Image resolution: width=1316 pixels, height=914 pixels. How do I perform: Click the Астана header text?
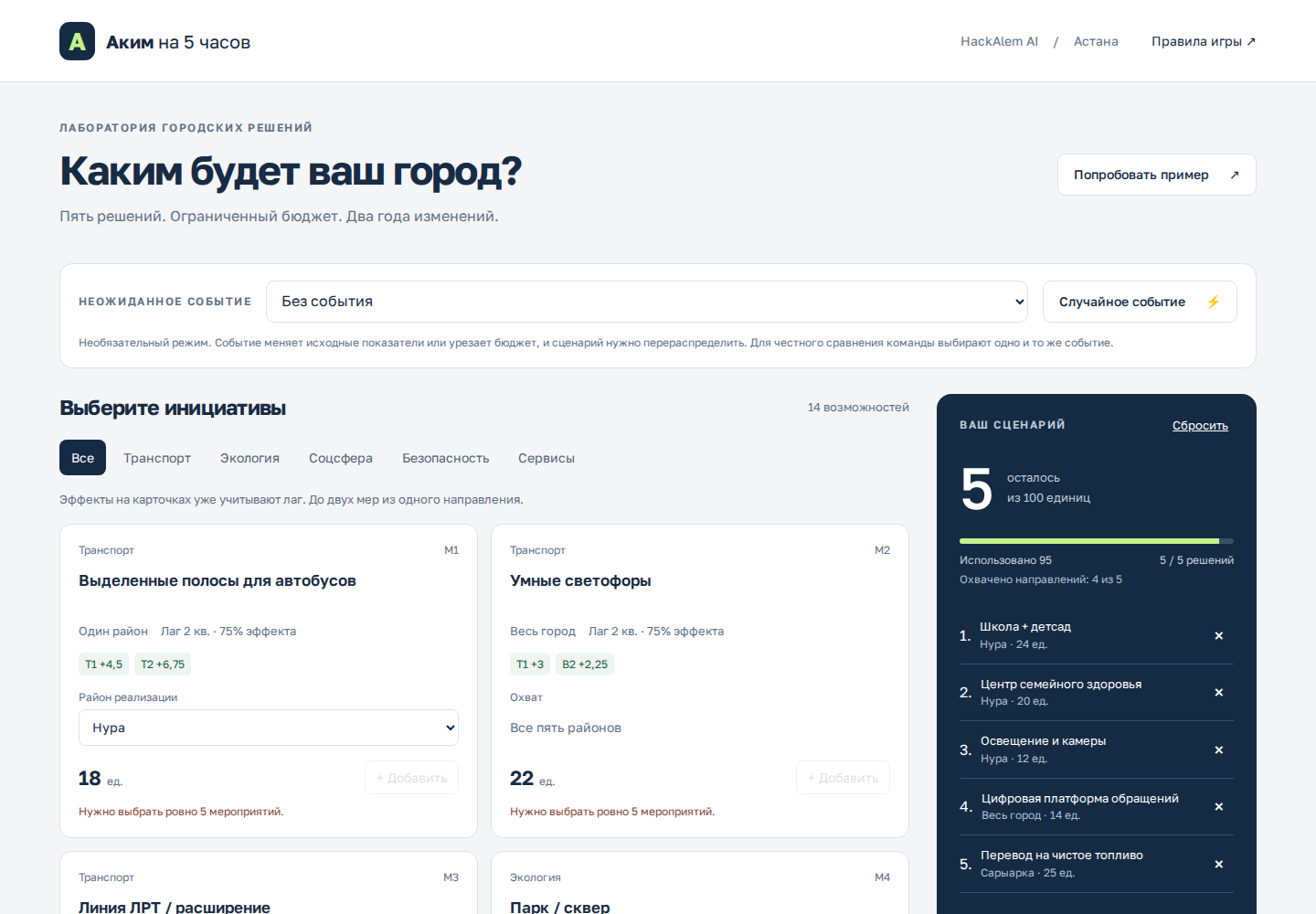point(1096,41)
